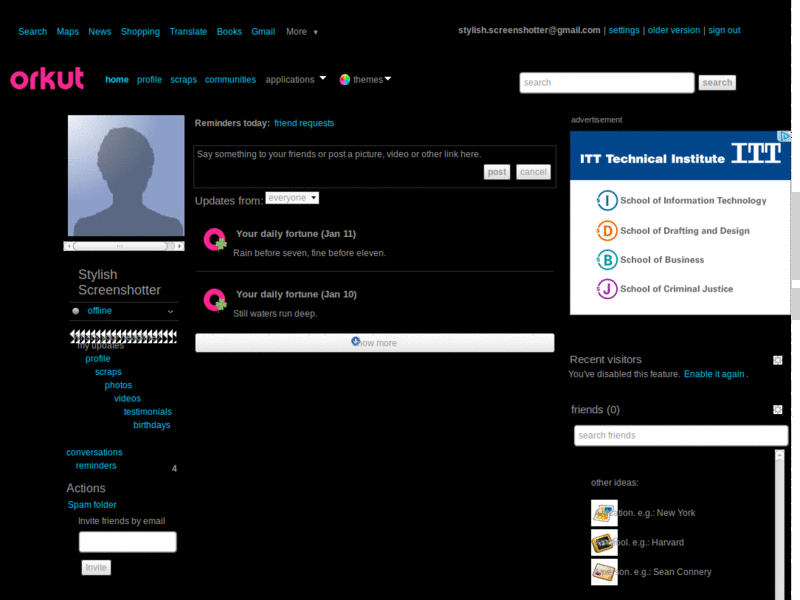Viewport: 800px width, 600px height.
Task: Click School of Information Technology 'I' icon
Action: (607, 201)
